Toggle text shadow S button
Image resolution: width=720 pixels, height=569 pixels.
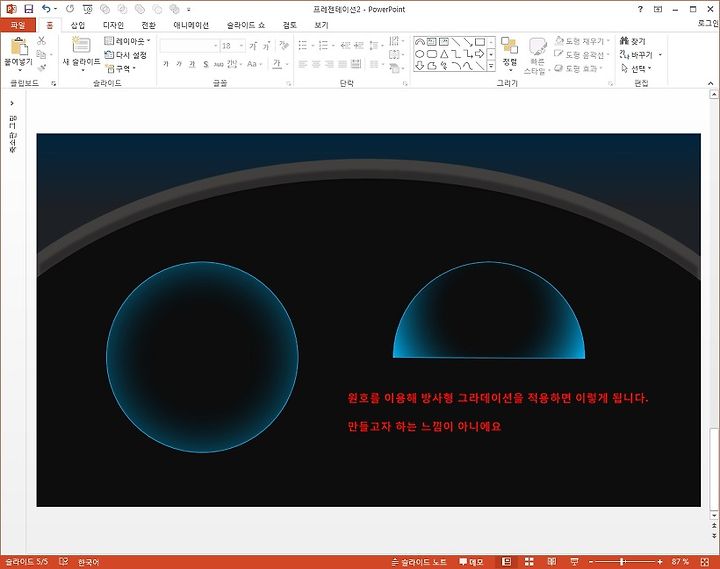pos(206,64)
